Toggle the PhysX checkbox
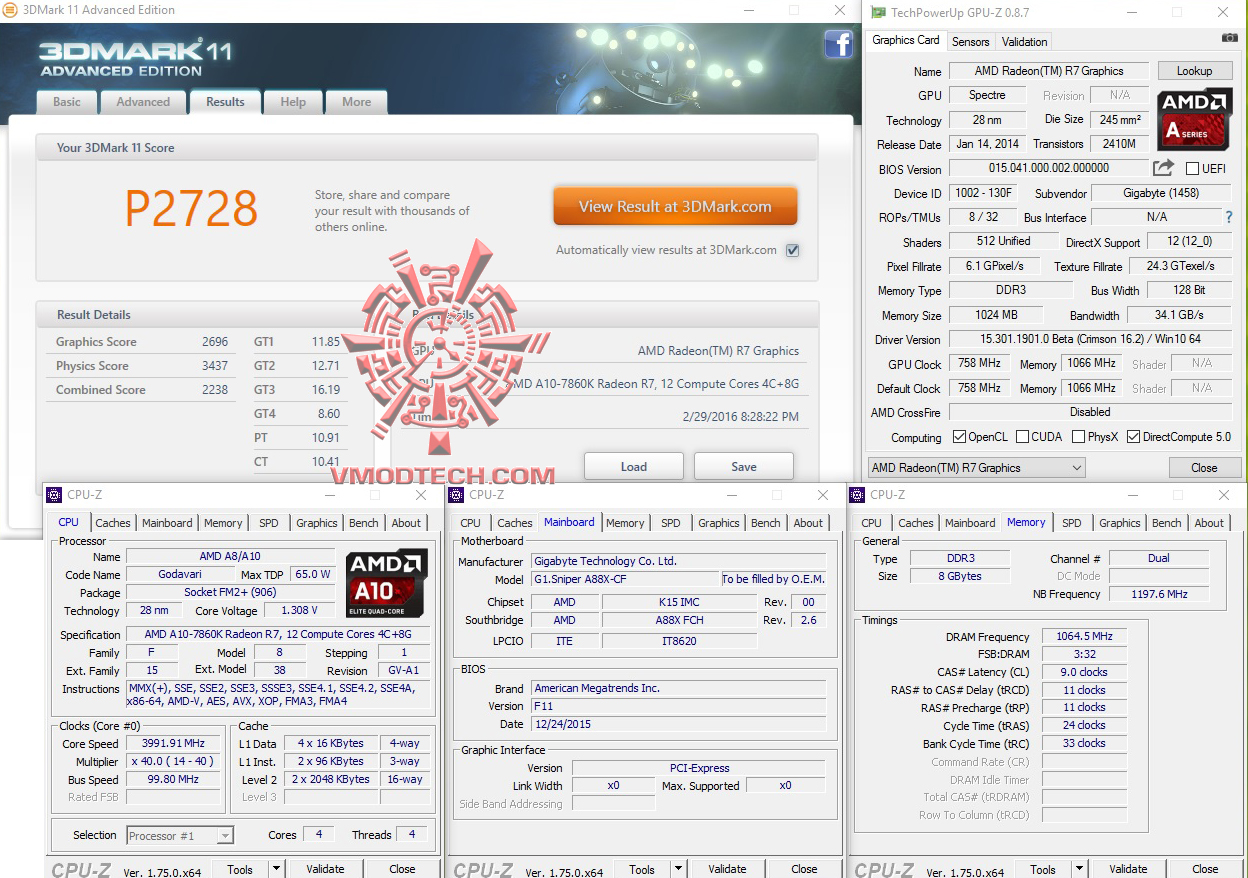Image resolution: width=1248 pixels, height=878 pixels. (x=1078, y=437)
